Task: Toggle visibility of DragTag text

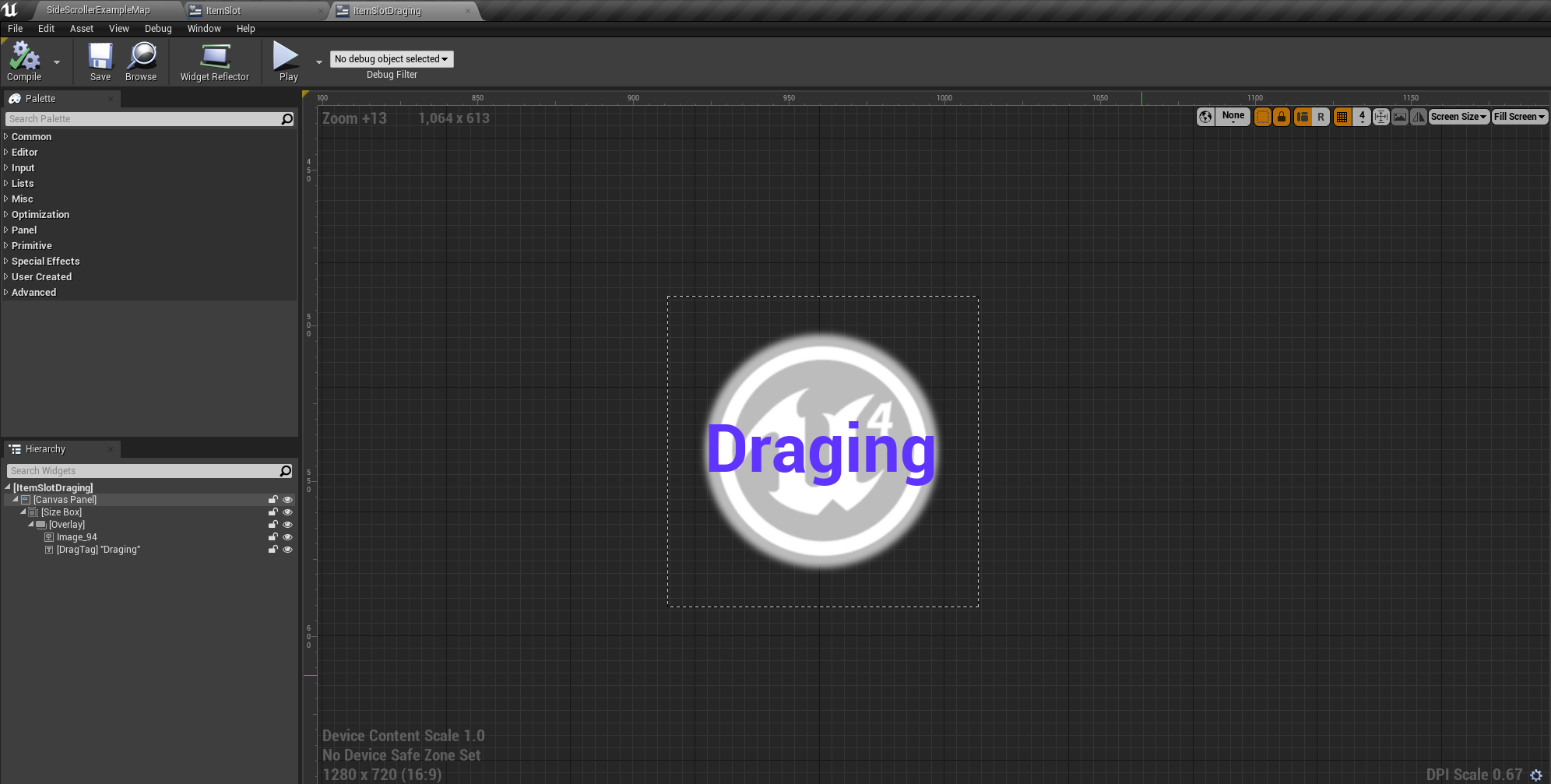Action: [287, 550]
